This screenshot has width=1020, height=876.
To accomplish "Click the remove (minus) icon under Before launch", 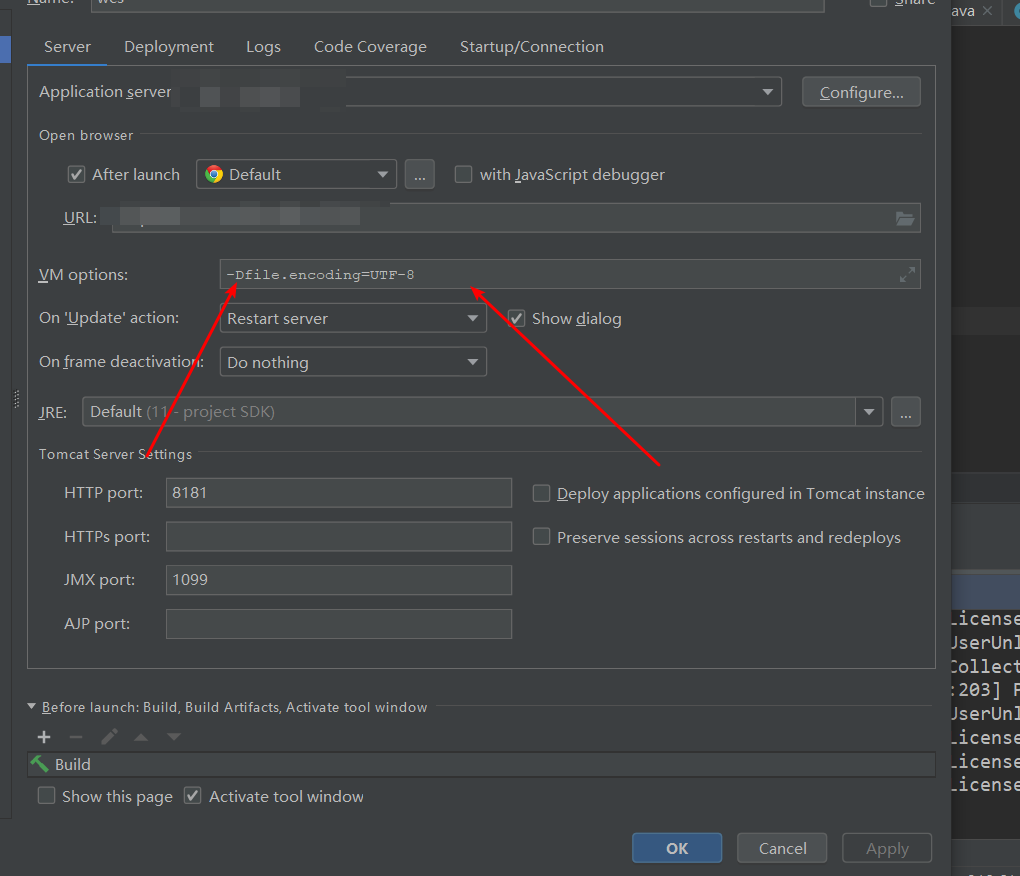I will click(x=76, y=737).
